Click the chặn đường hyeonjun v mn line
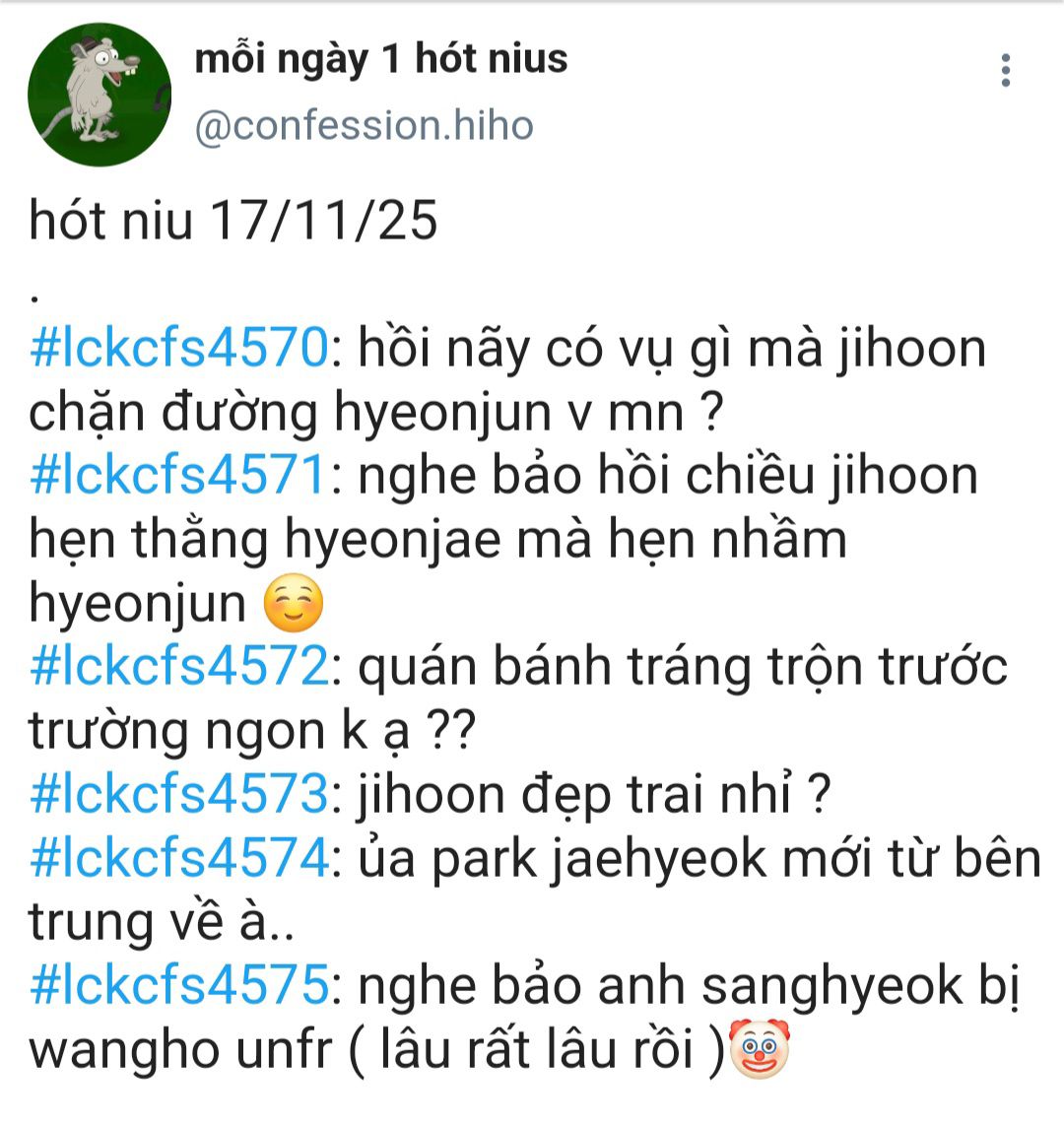The image size is (1064, 1125). coord(375,414)
